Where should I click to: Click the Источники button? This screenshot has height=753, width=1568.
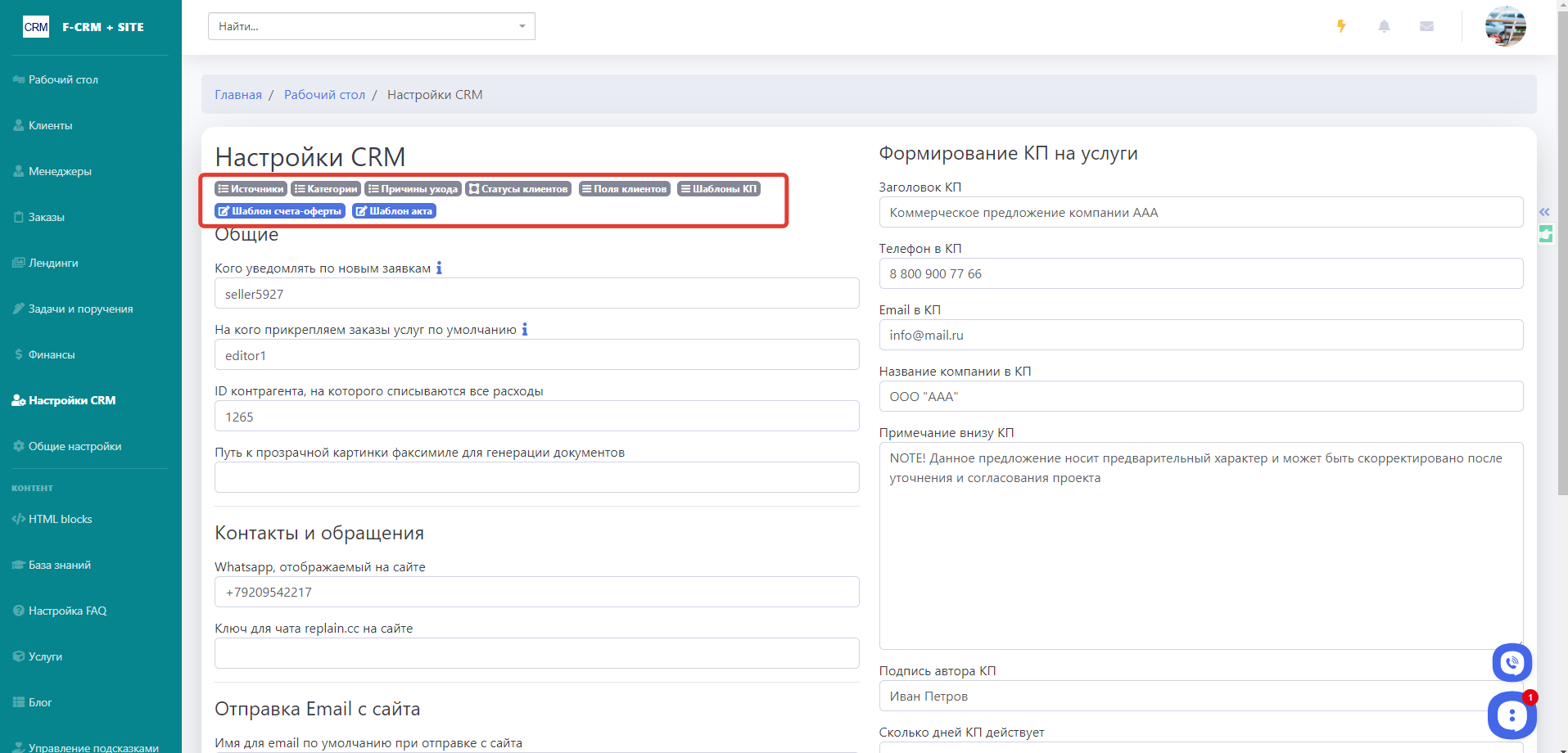coord(251,189)
